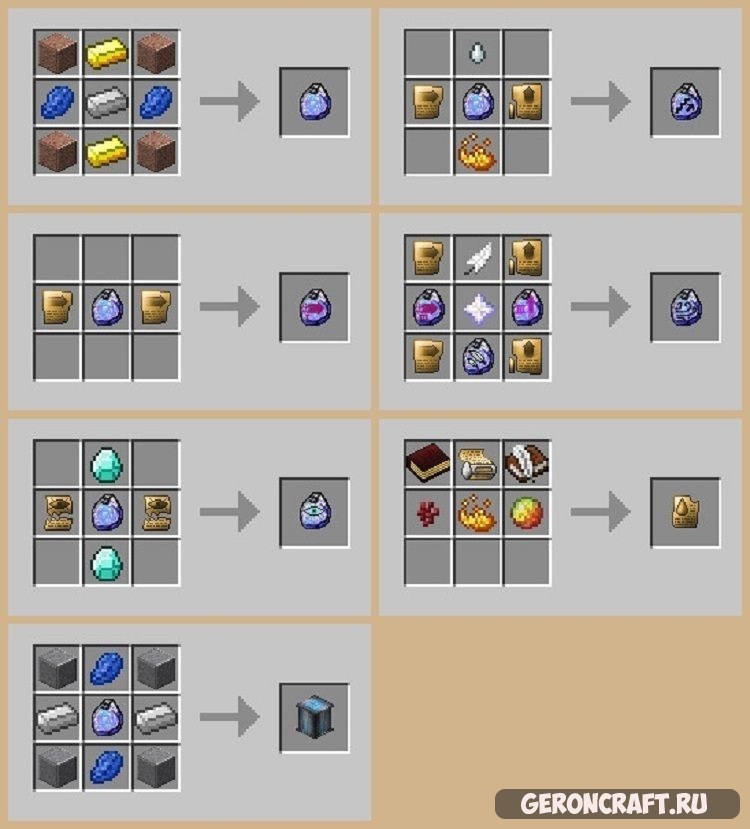Viewport: 750px width, 829px height.
Task: Click the pink arrow pearl output
Action: [x=315, y=307]
